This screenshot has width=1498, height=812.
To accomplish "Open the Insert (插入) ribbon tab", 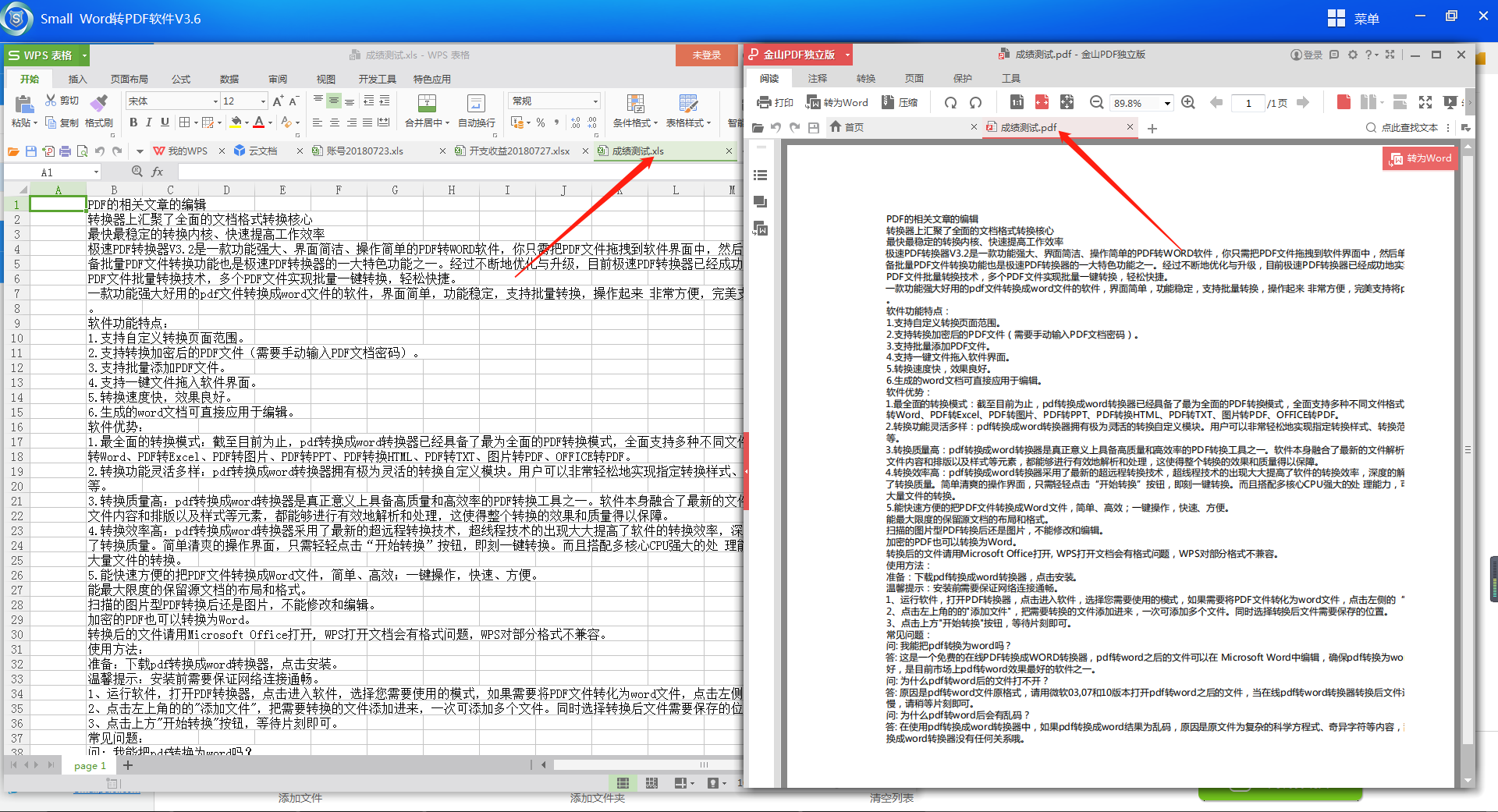I will [x=77, y=80].
